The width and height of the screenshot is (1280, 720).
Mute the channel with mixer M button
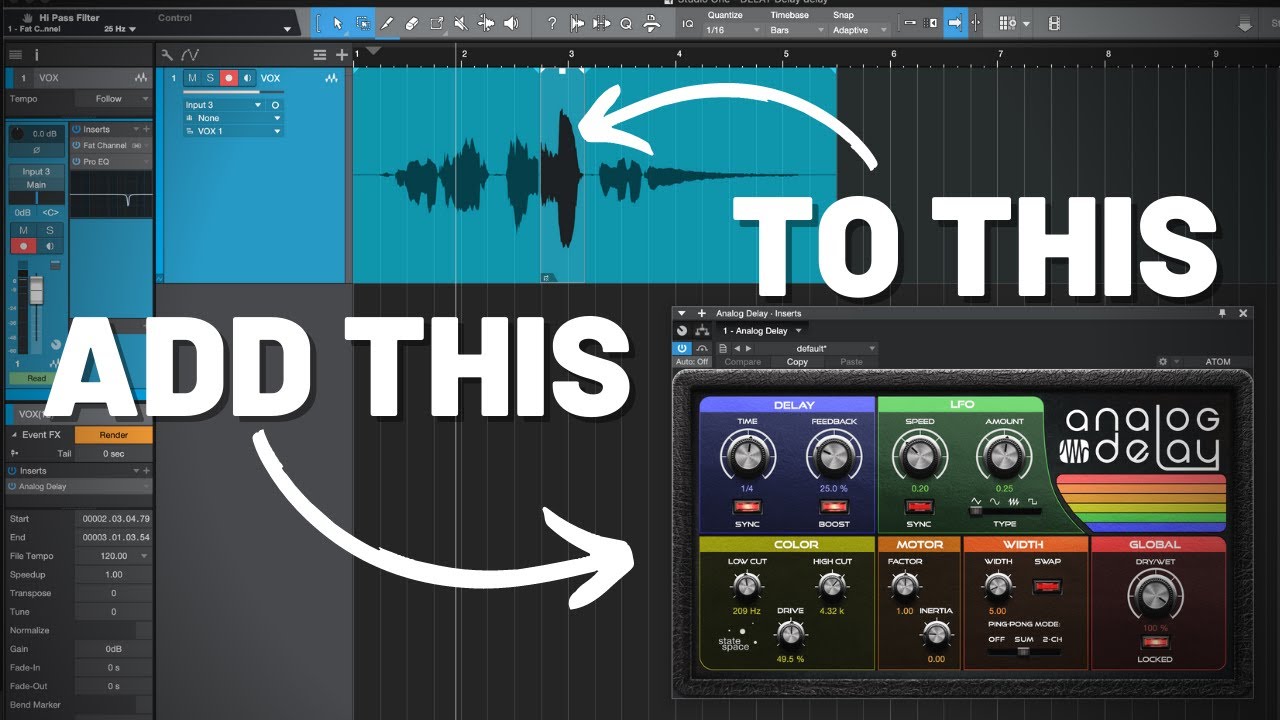[22, 231]
